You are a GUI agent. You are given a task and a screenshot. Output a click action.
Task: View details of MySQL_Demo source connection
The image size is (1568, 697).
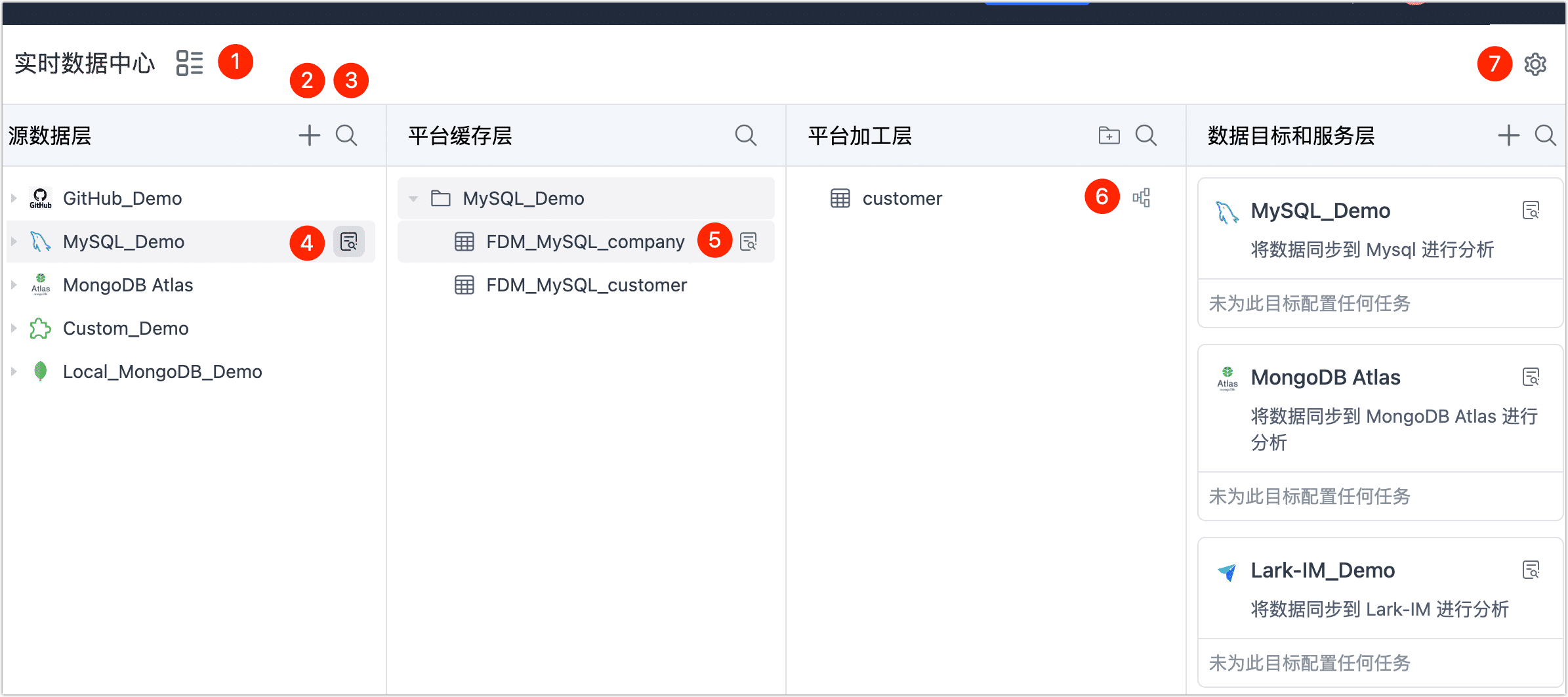(x=349, y=242)
